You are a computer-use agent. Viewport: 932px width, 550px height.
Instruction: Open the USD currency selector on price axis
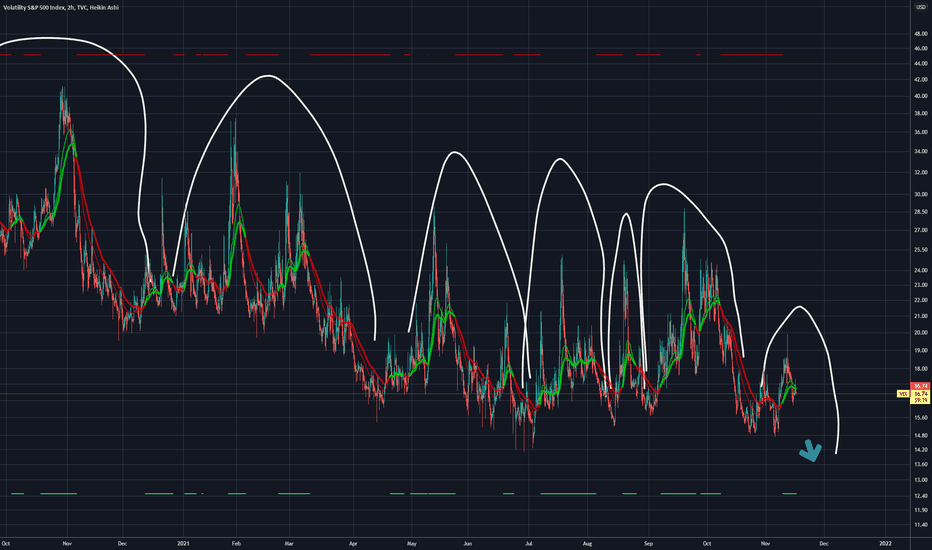921,7
